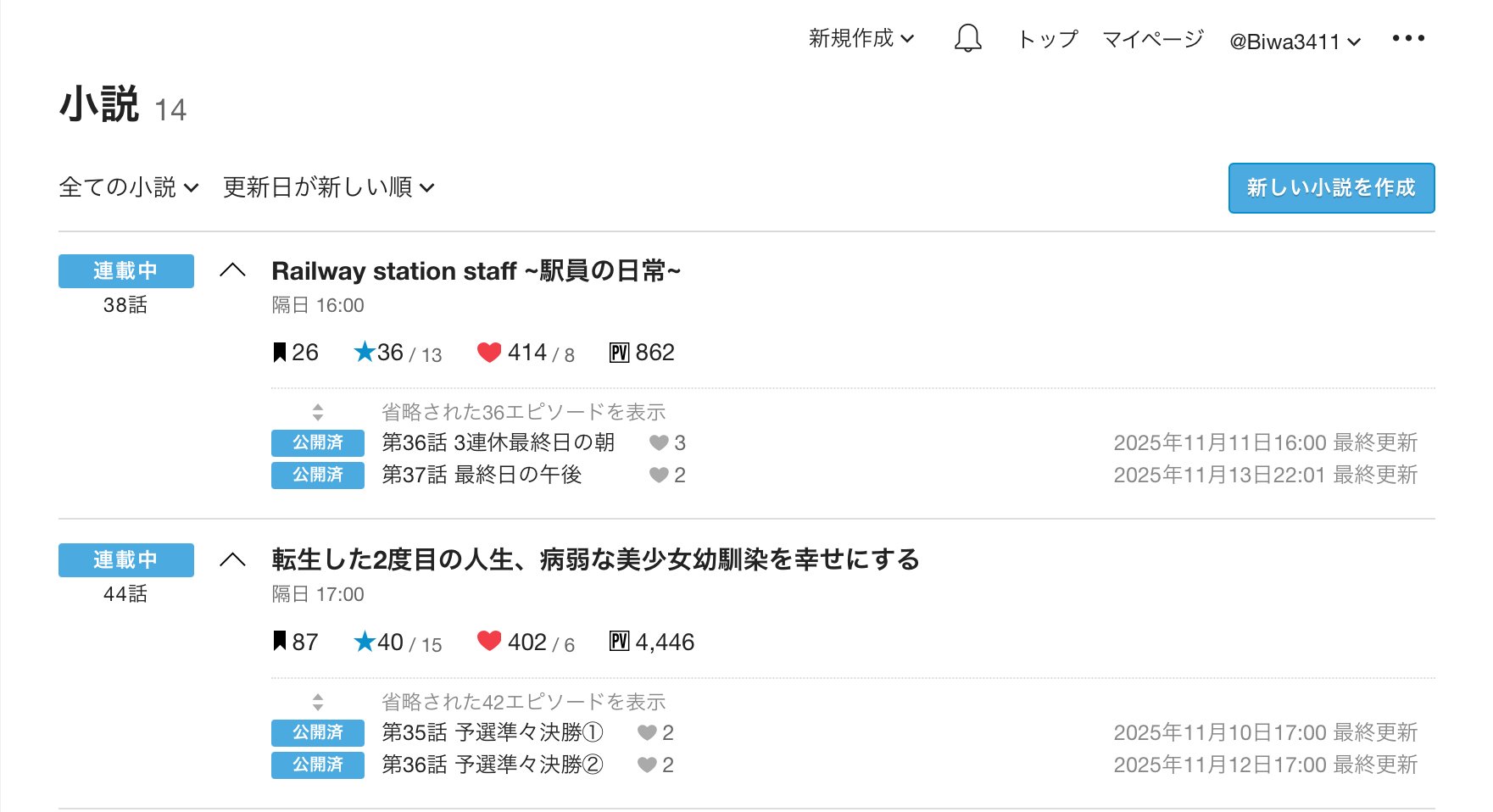Click blue star rating showing 36

click(365, 352)
